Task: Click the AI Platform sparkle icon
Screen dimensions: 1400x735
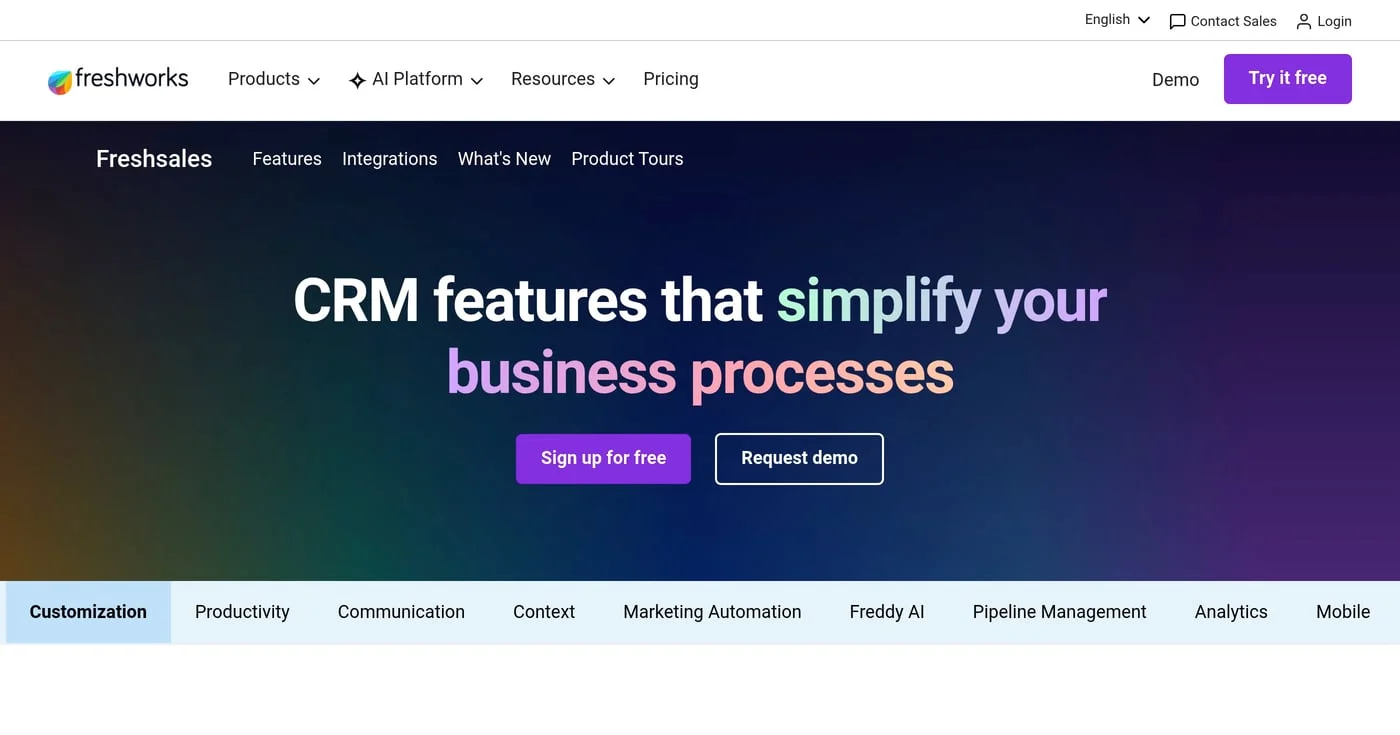Action: click(357, 80)
